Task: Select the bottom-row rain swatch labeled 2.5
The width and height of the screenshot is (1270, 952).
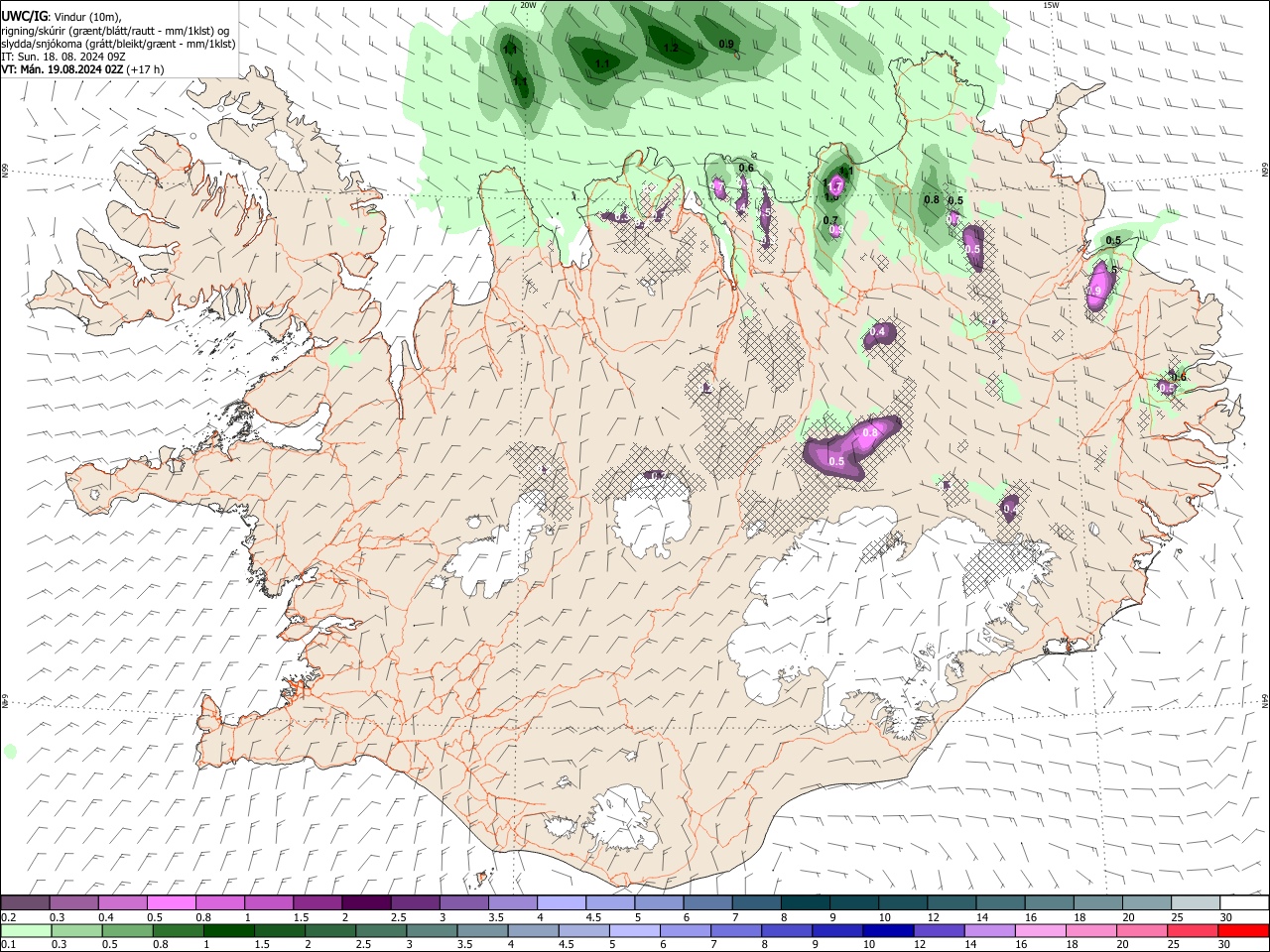Action: [380, 930]
